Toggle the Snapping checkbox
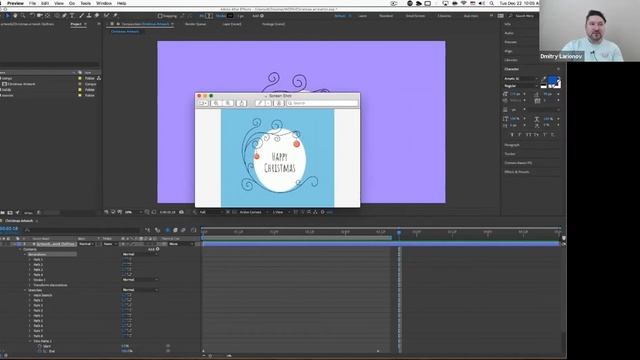This screenshot has width=640, height=360. click(x=160, y=16)
